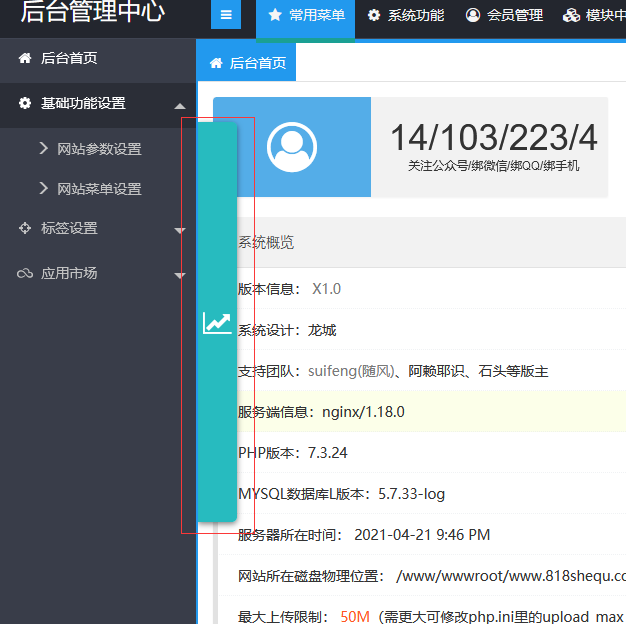Viewport: 626px width, 624px height.
Task: Select 系统功能 in the top navigation
Action: [415, 15]
